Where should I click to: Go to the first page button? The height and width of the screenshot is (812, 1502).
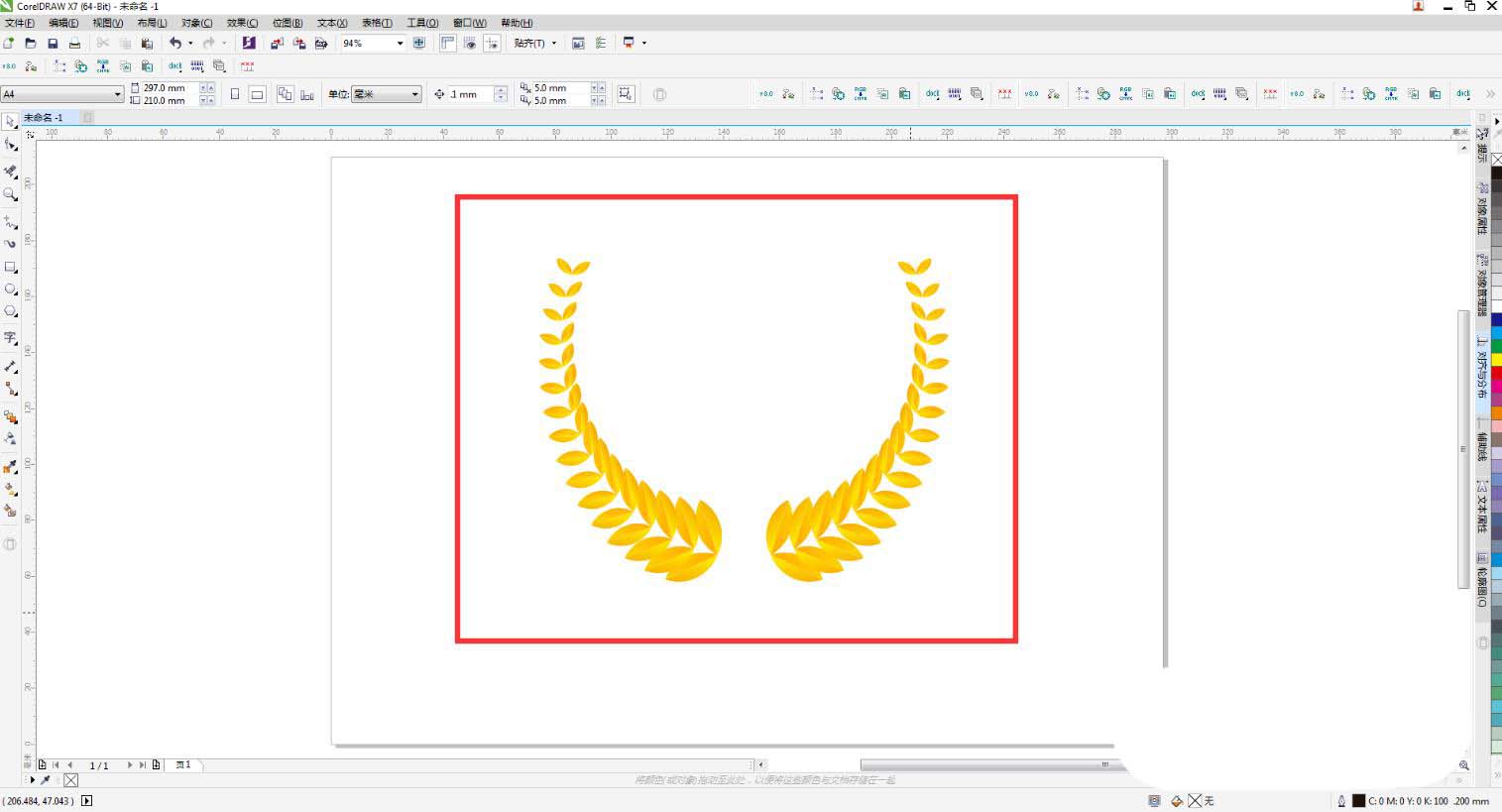coord(56,765)
